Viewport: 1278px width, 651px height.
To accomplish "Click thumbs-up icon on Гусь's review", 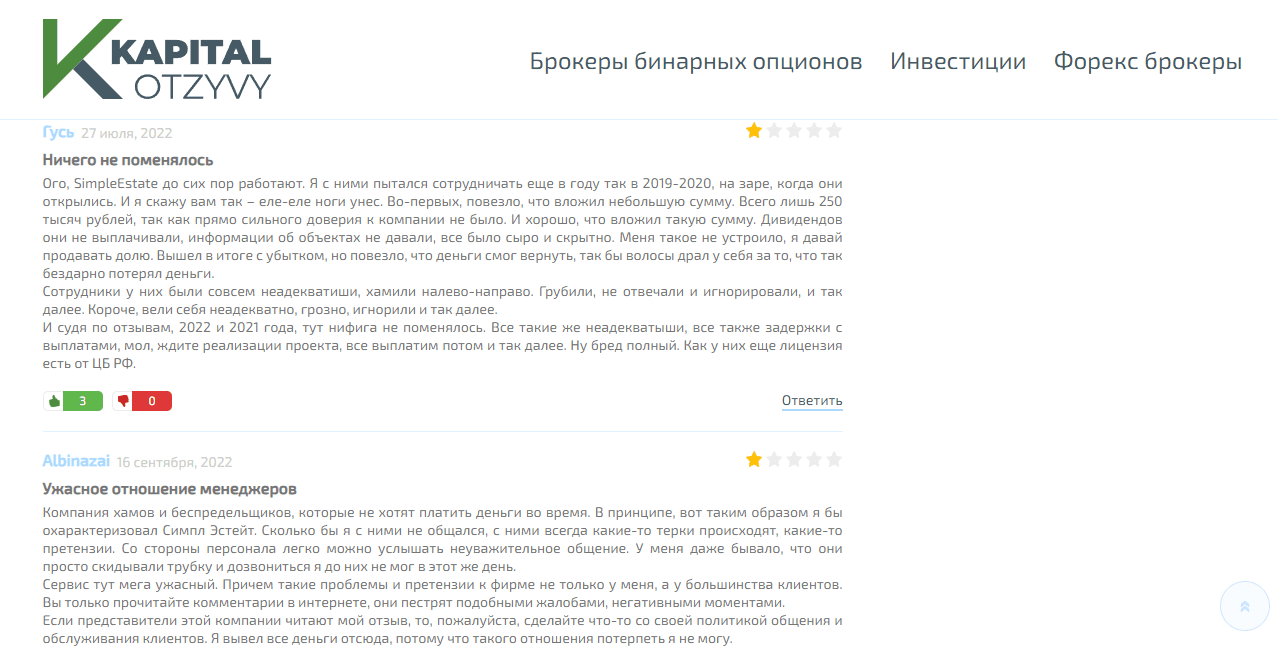I will (x=53, y=401).
